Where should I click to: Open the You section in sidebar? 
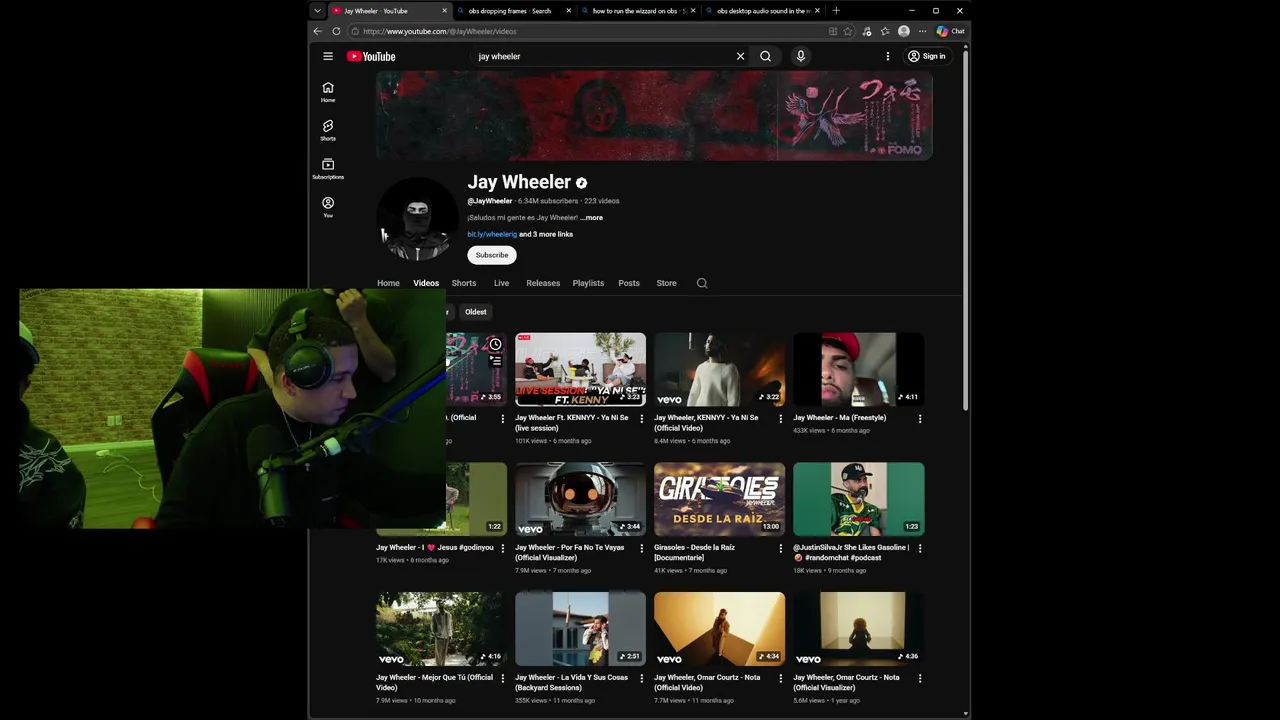tap(328, 207)
